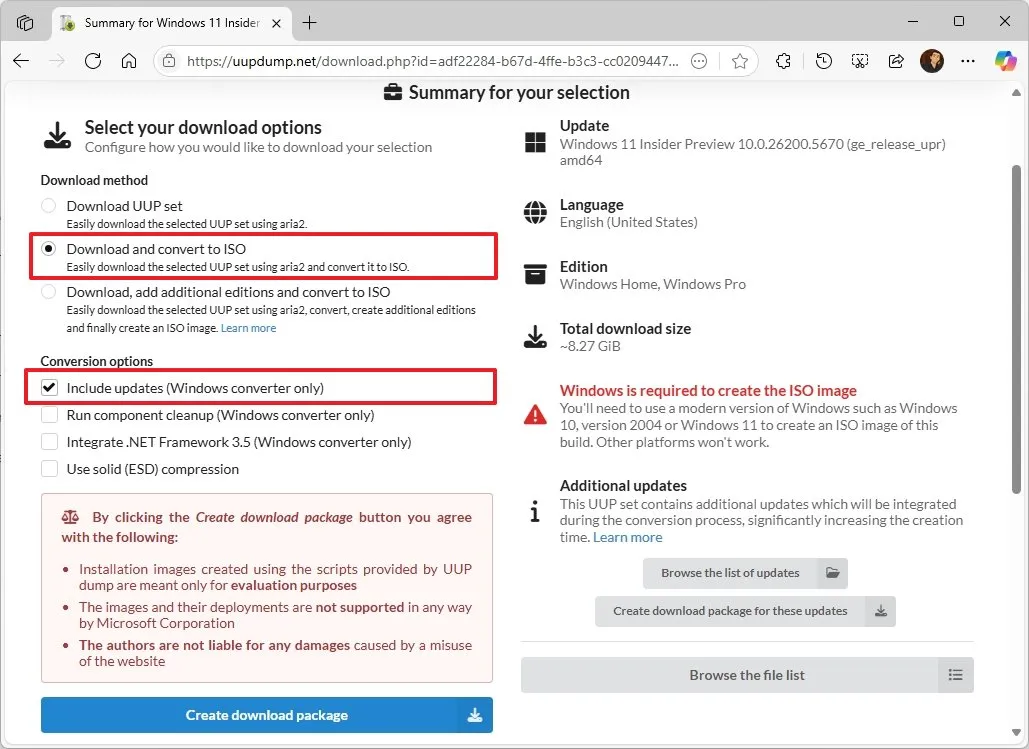The height and width of the screenshot is (749, 1029).
Task: Enable Run component cleanup option
Action: [x=49, y=415]
